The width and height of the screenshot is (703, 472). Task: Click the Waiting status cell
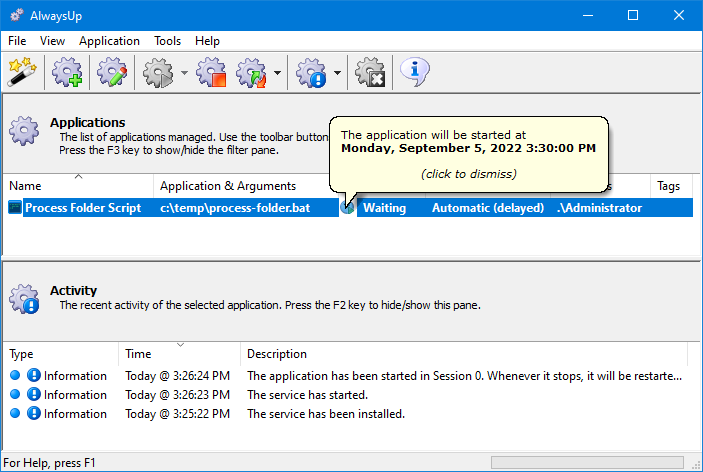[x=384, y=208]
